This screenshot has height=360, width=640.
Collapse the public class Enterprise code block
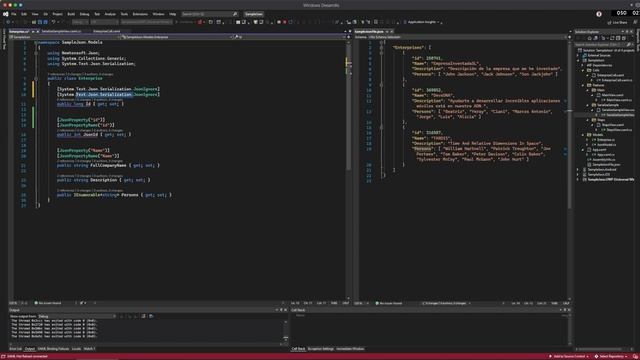pyautogui.click(x=36, y=78)
